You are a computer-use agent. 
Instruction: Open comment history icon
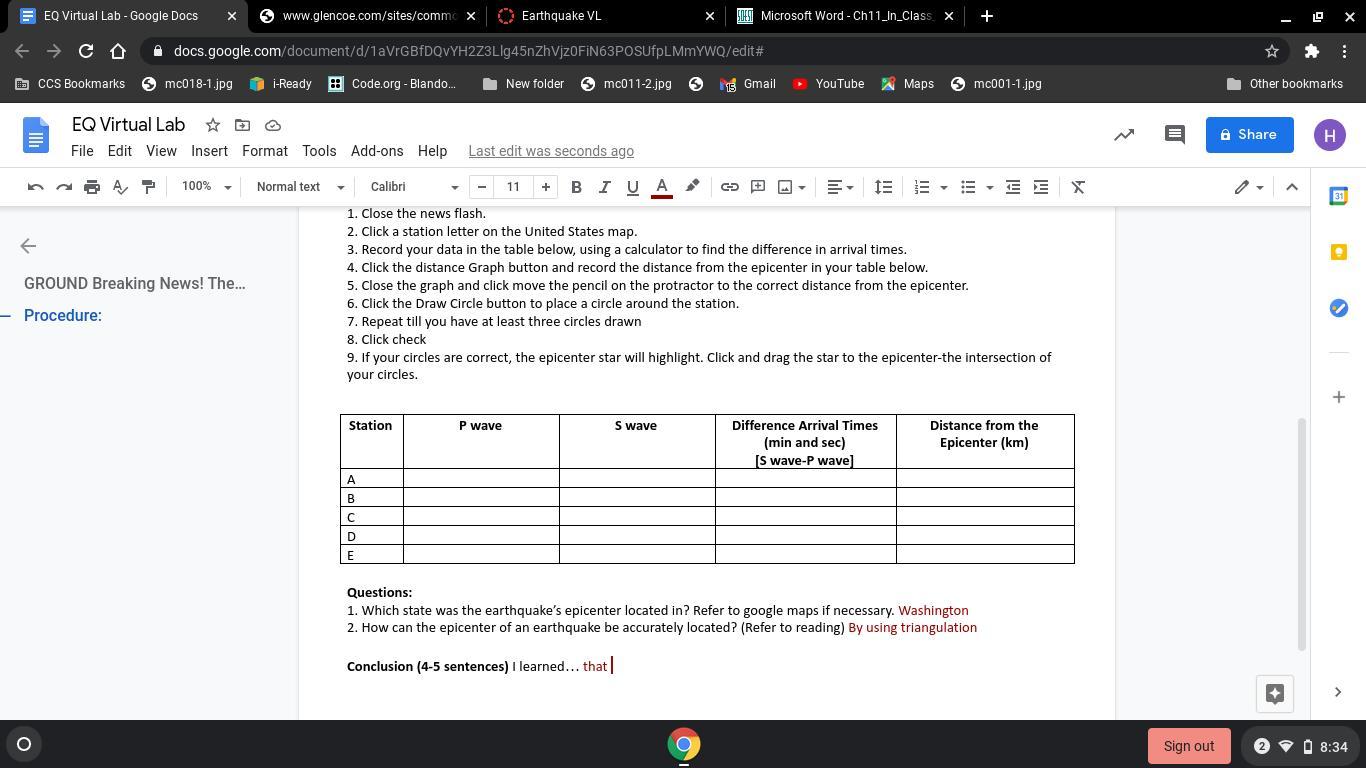(x=1175, y=135)
